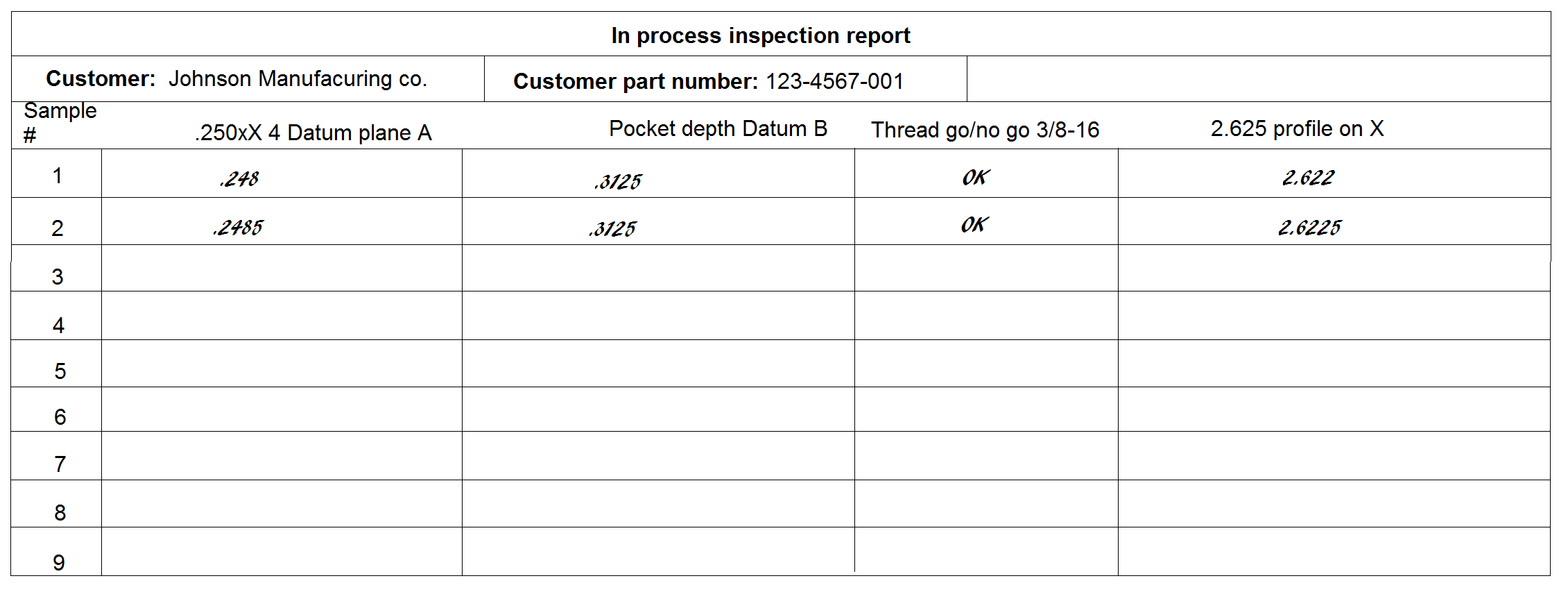Click the report title 'In process inspection report'
The image size is (1568, 592).
(x=760, y=35)
